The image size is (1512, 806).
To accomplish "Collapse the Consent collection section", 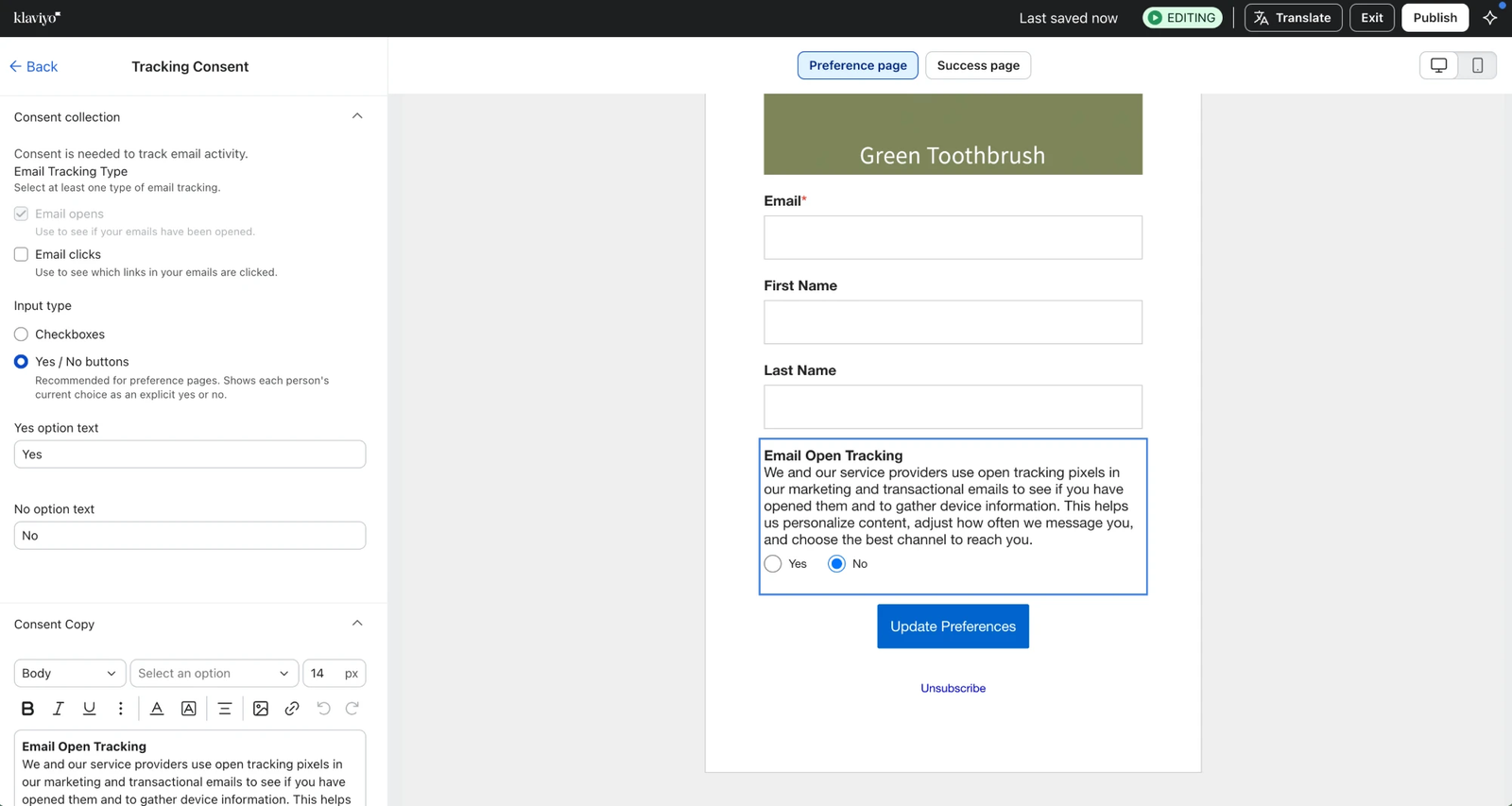I will tap(357, 116).
